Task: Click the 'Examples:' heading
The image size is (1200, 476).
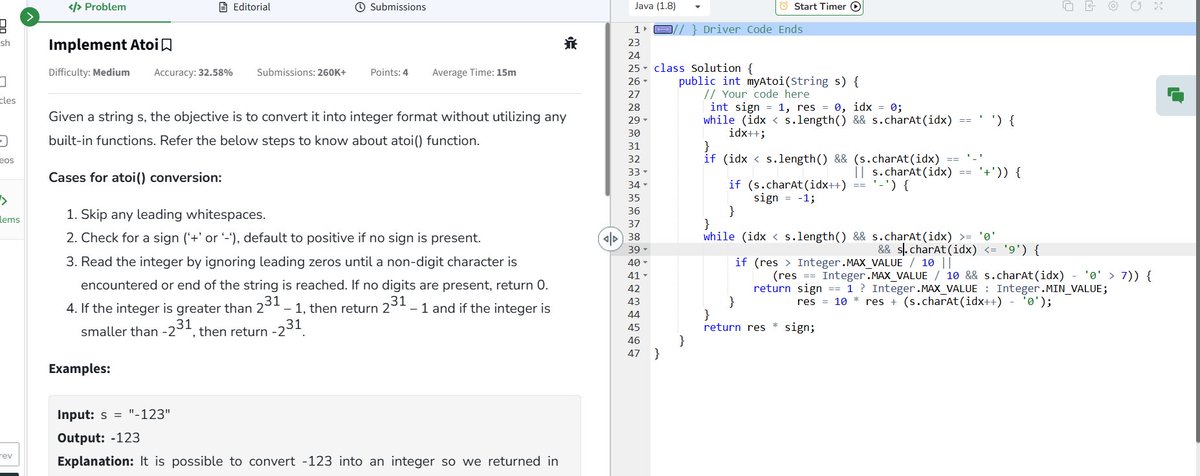Action: click(x=79, y=369)
